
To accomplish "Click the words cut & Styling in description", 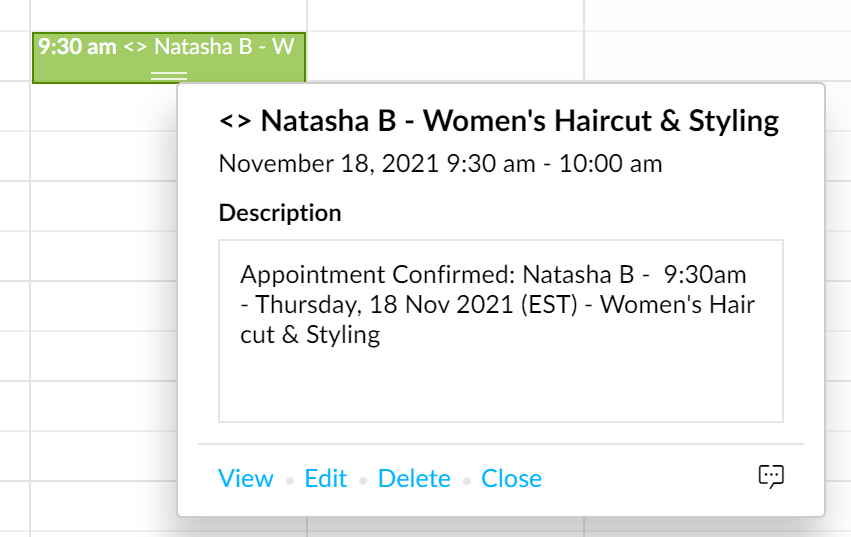I will coord(310,334).
